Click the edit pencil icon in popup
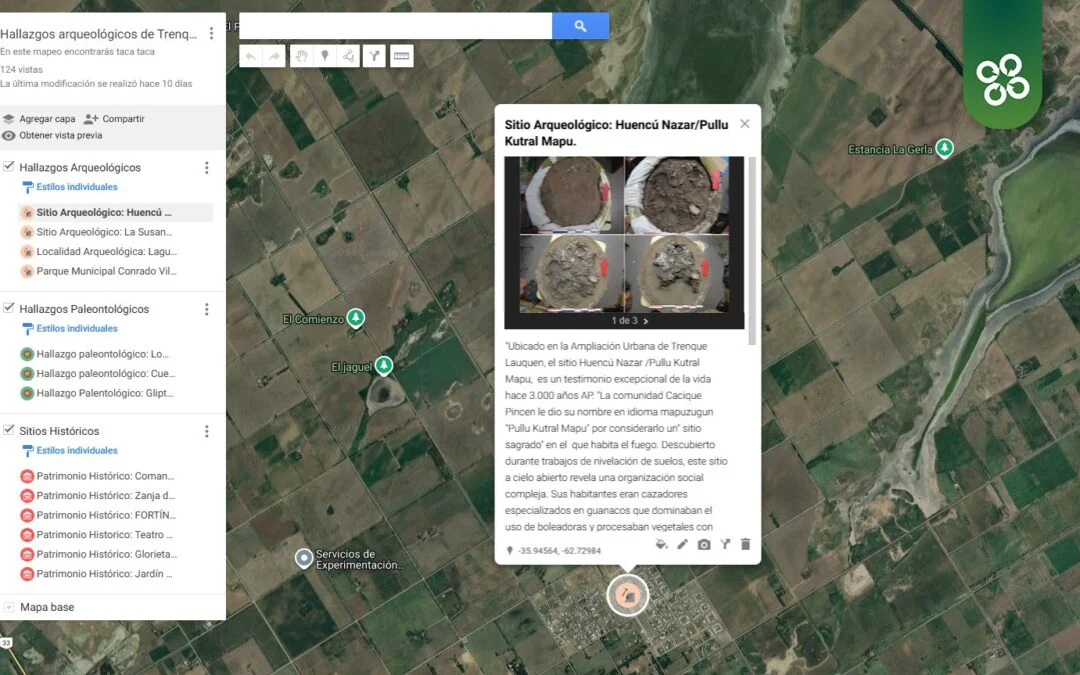The height and width of the screenshot is (675, 1080). [682, 545]
